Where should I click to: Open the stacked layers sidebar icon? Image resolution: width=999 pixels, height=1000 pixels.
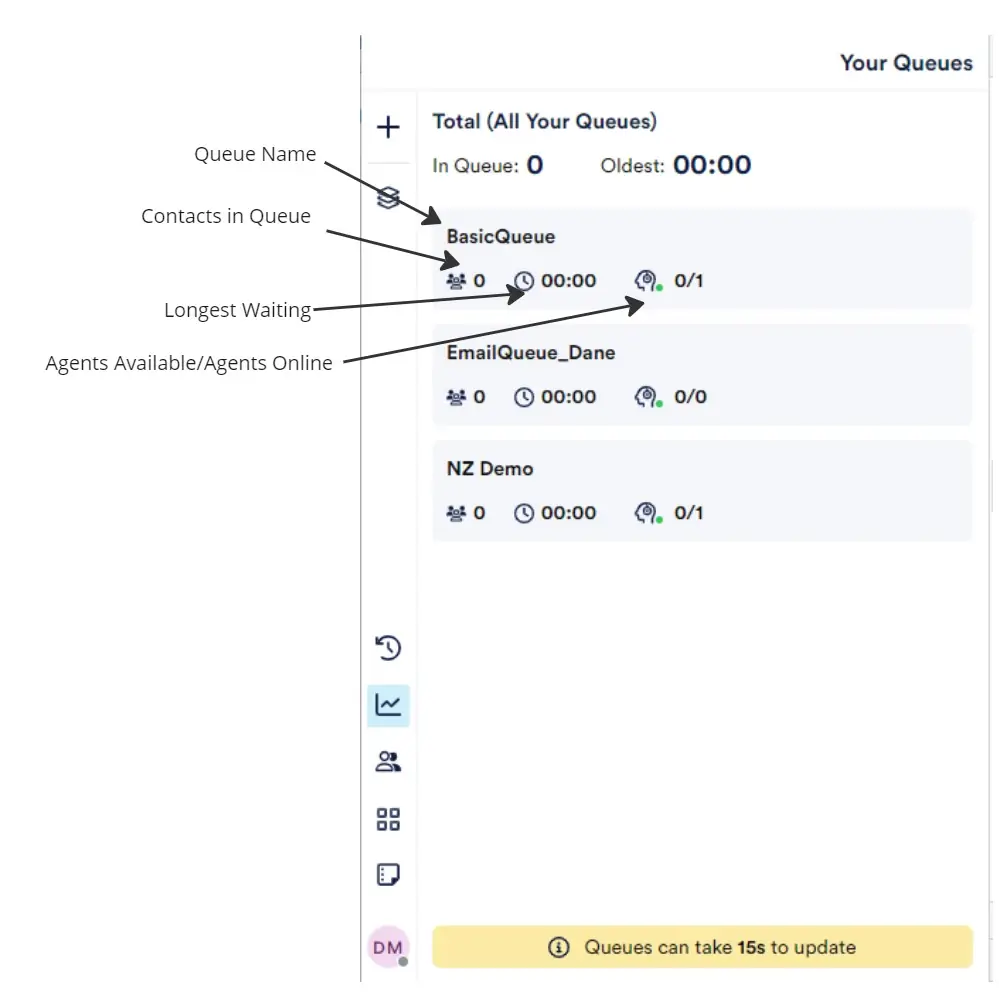(x=388, y=198)
